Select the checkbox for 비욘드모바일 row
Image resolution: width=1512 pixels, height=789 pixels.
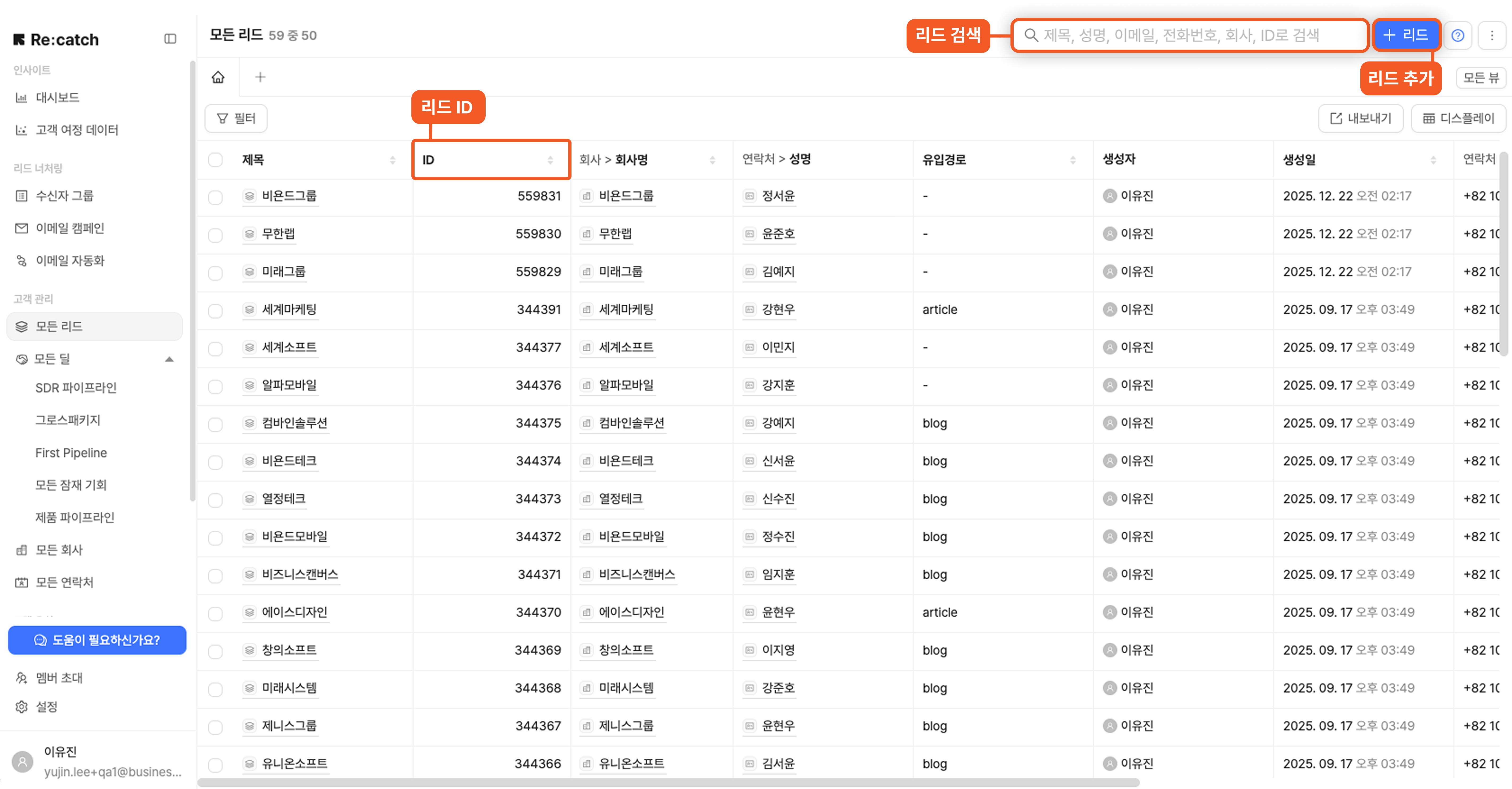click(216, 538)
